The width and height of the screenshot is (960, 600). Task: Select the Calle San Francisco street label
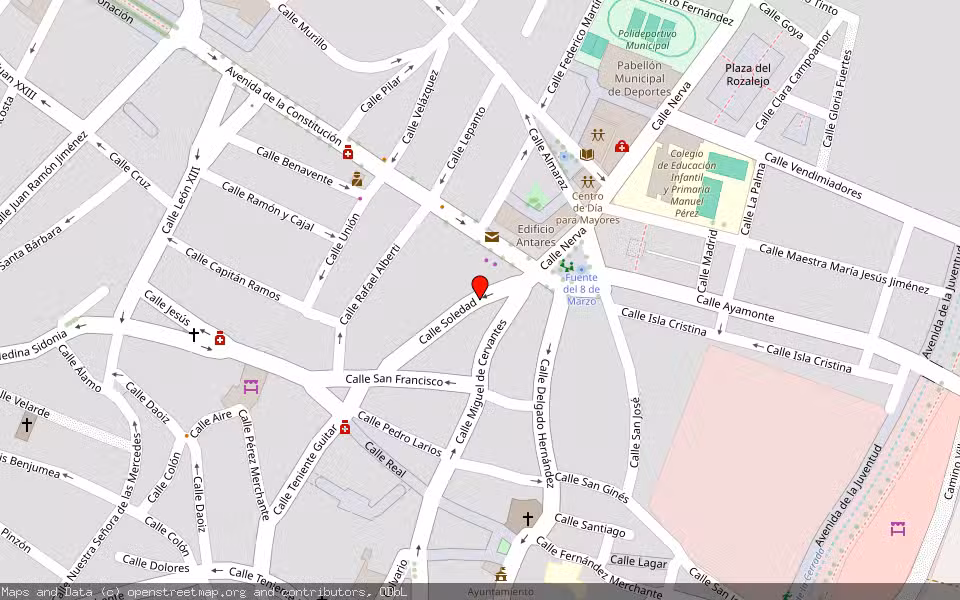394,380
